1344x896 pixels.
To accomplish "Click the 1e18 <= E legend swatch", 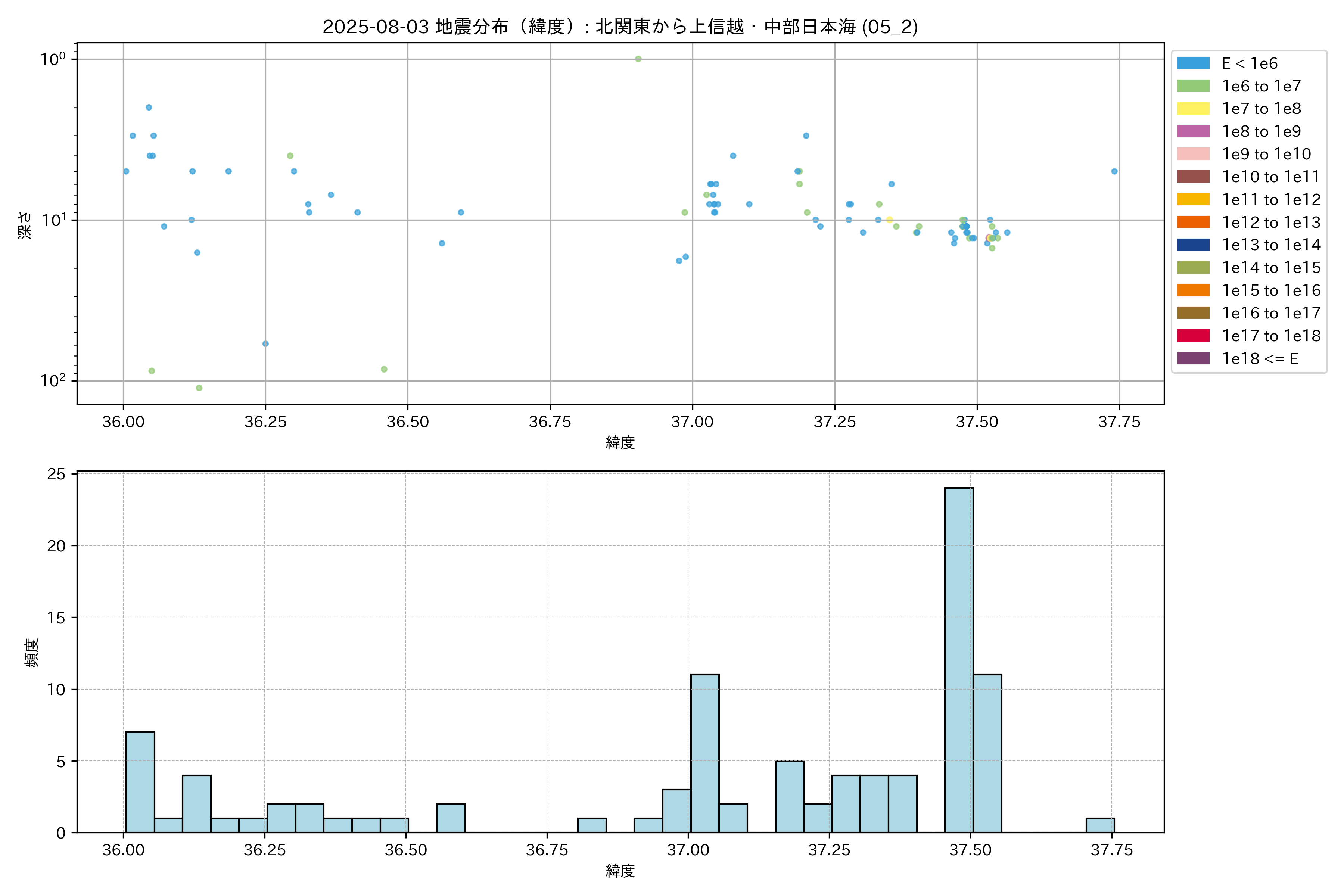I will (1193, 358).
